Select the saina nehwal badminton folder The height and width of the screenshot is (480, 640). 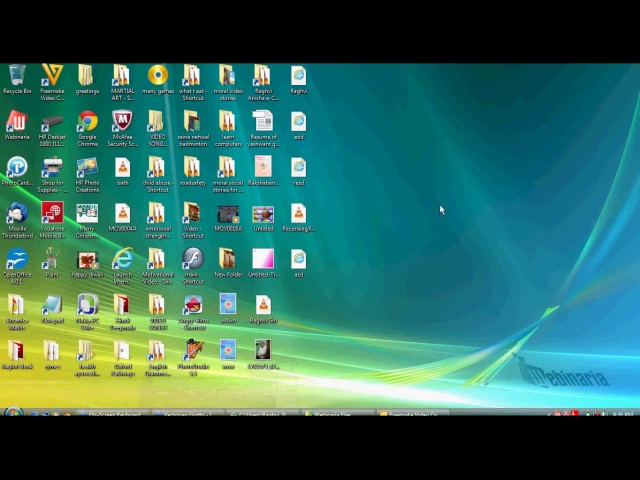click(x=193, y=129)
